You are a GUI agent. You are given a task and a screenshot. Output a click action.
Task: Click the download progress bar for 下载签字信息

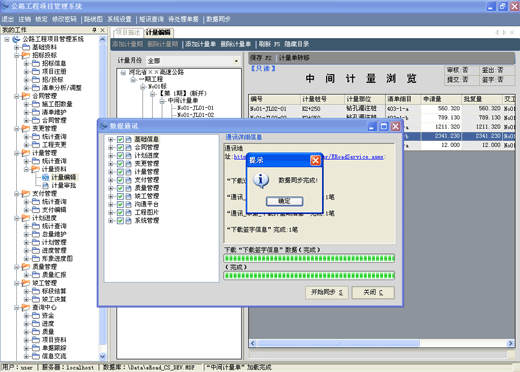(309, 258)
